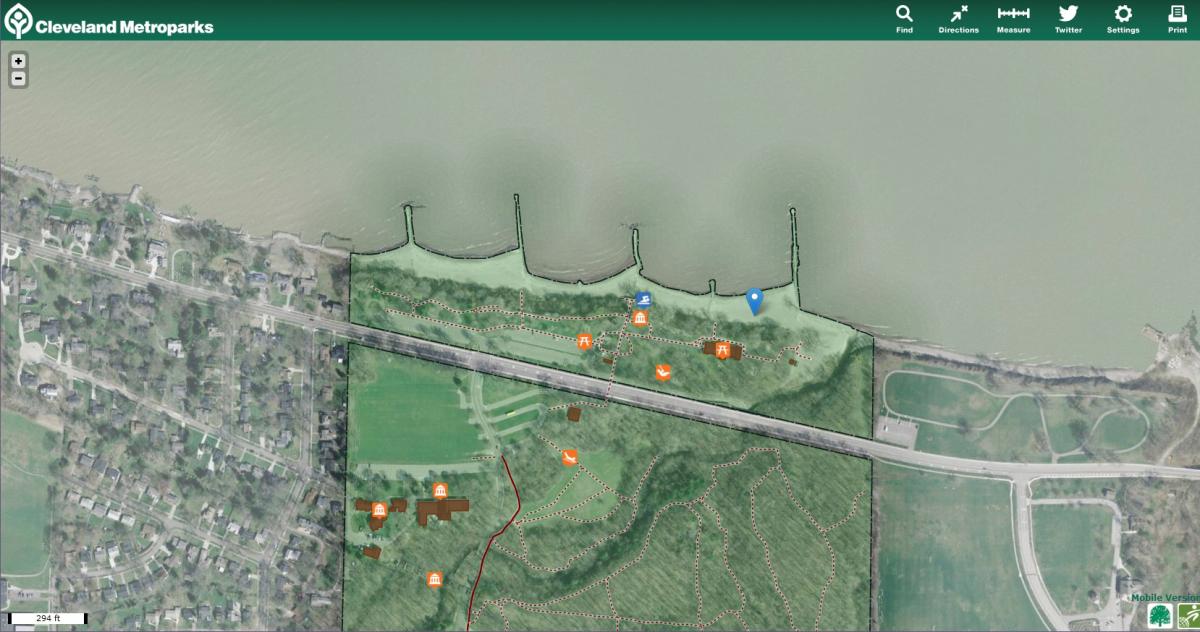Zoom in with the plus button
Viewport: 1200px width, 632px height.
pos(18,61)
